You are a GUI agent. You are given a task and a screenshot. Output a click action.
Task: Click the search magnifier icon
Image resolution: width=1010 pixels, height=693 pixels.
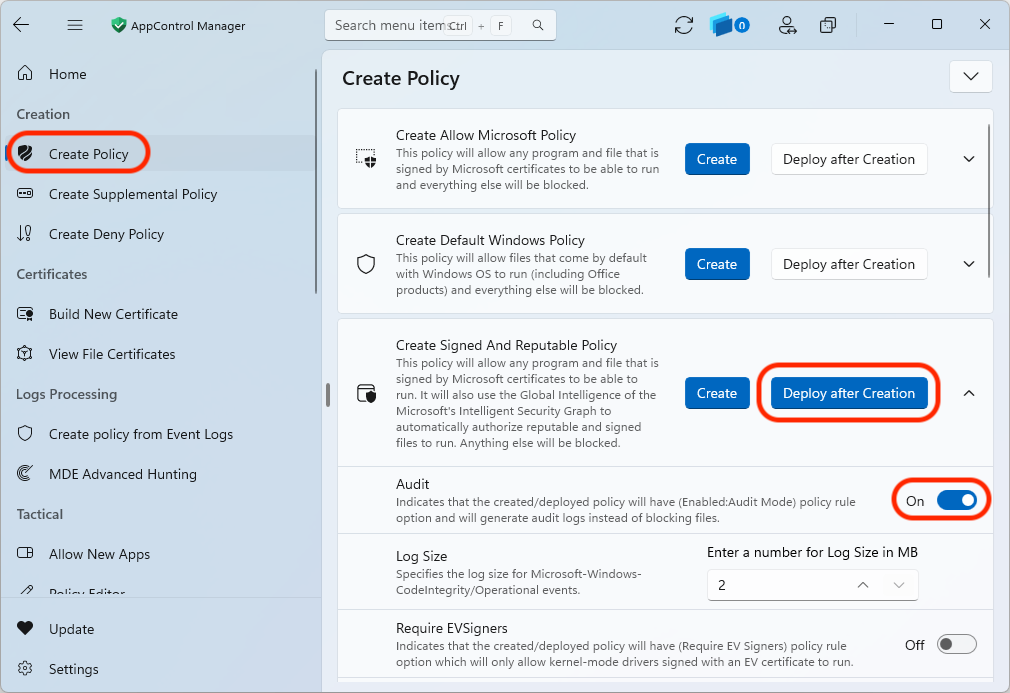[x=538, y=25]
